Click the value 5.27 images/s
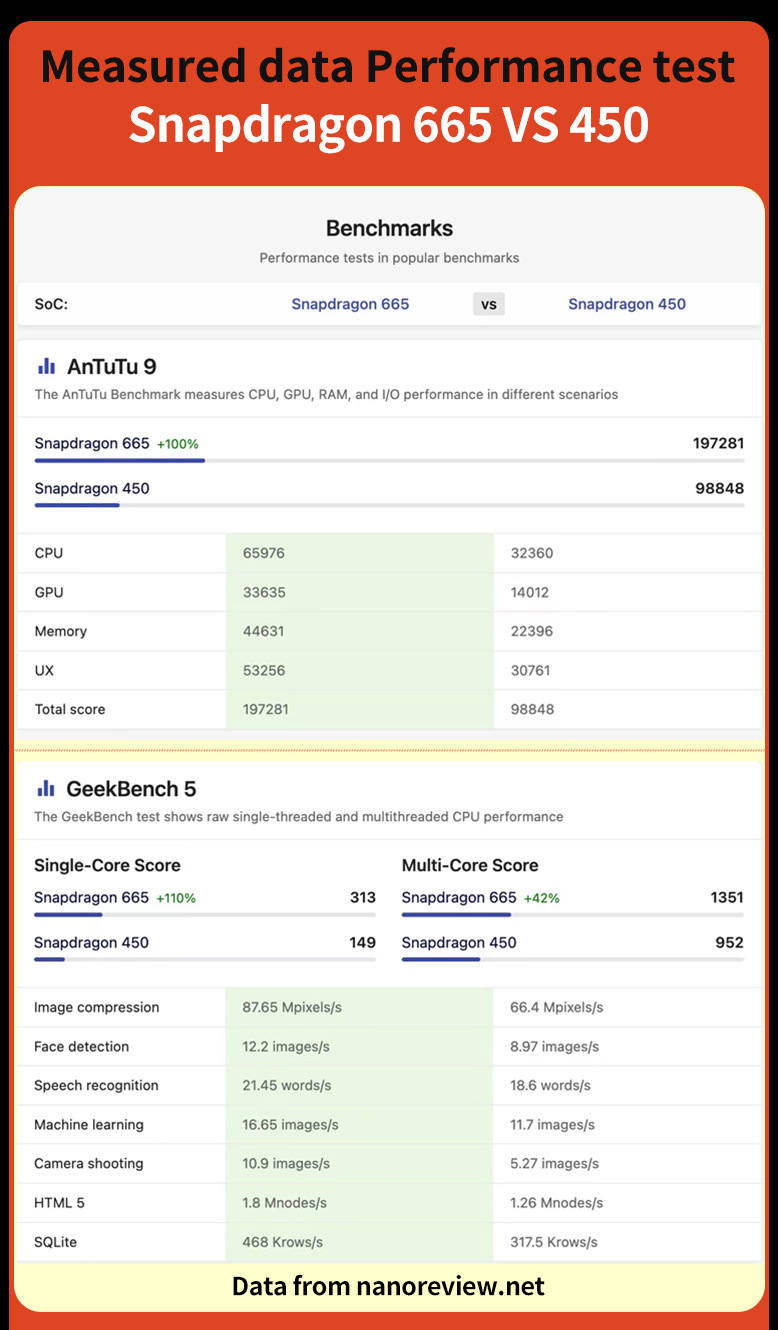Image resolution: width=778 pixels, height=1330 pixels. 555,1163
